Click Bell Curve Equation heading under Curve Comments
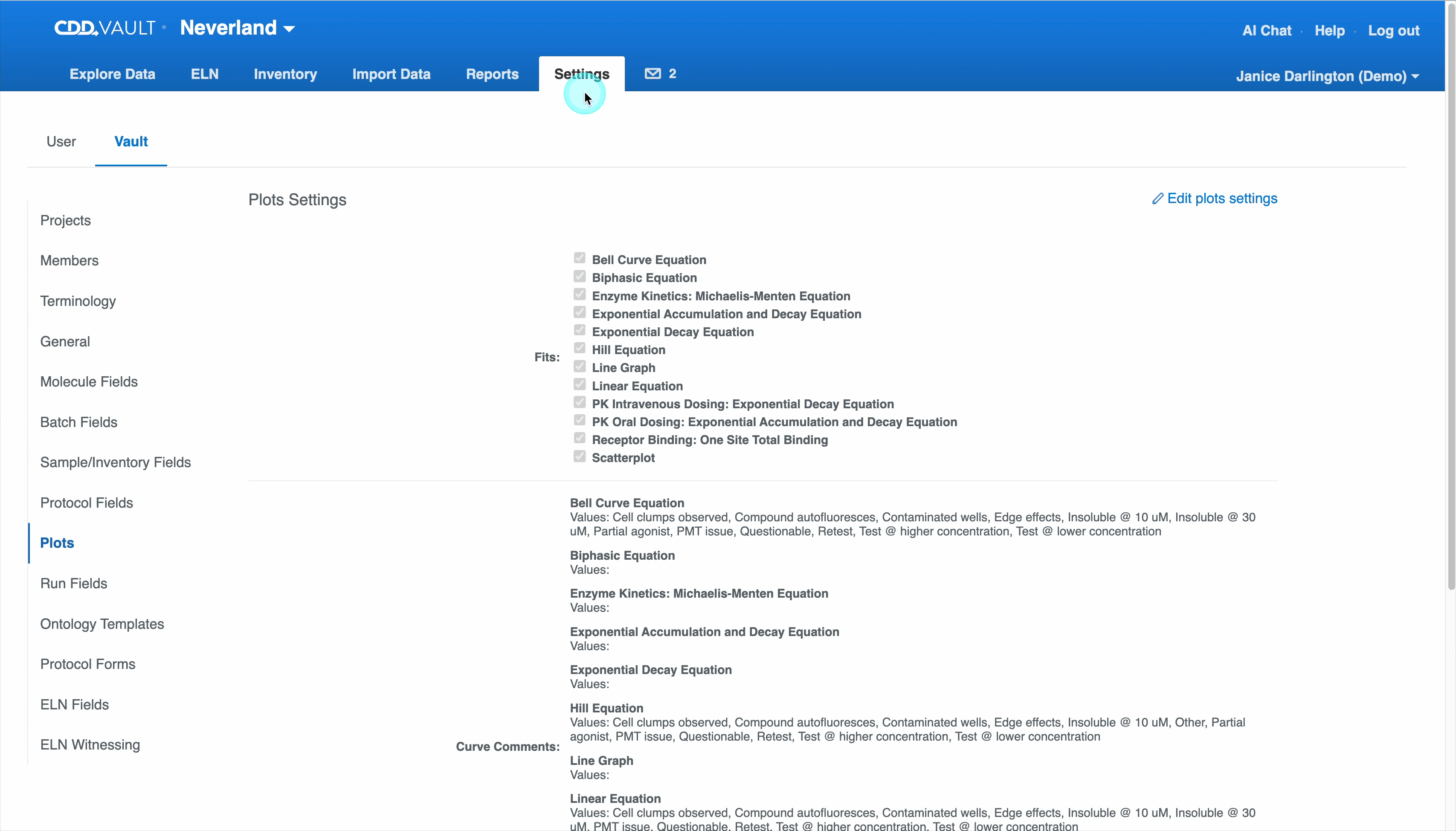The image size is (1456, 831). 627,503
